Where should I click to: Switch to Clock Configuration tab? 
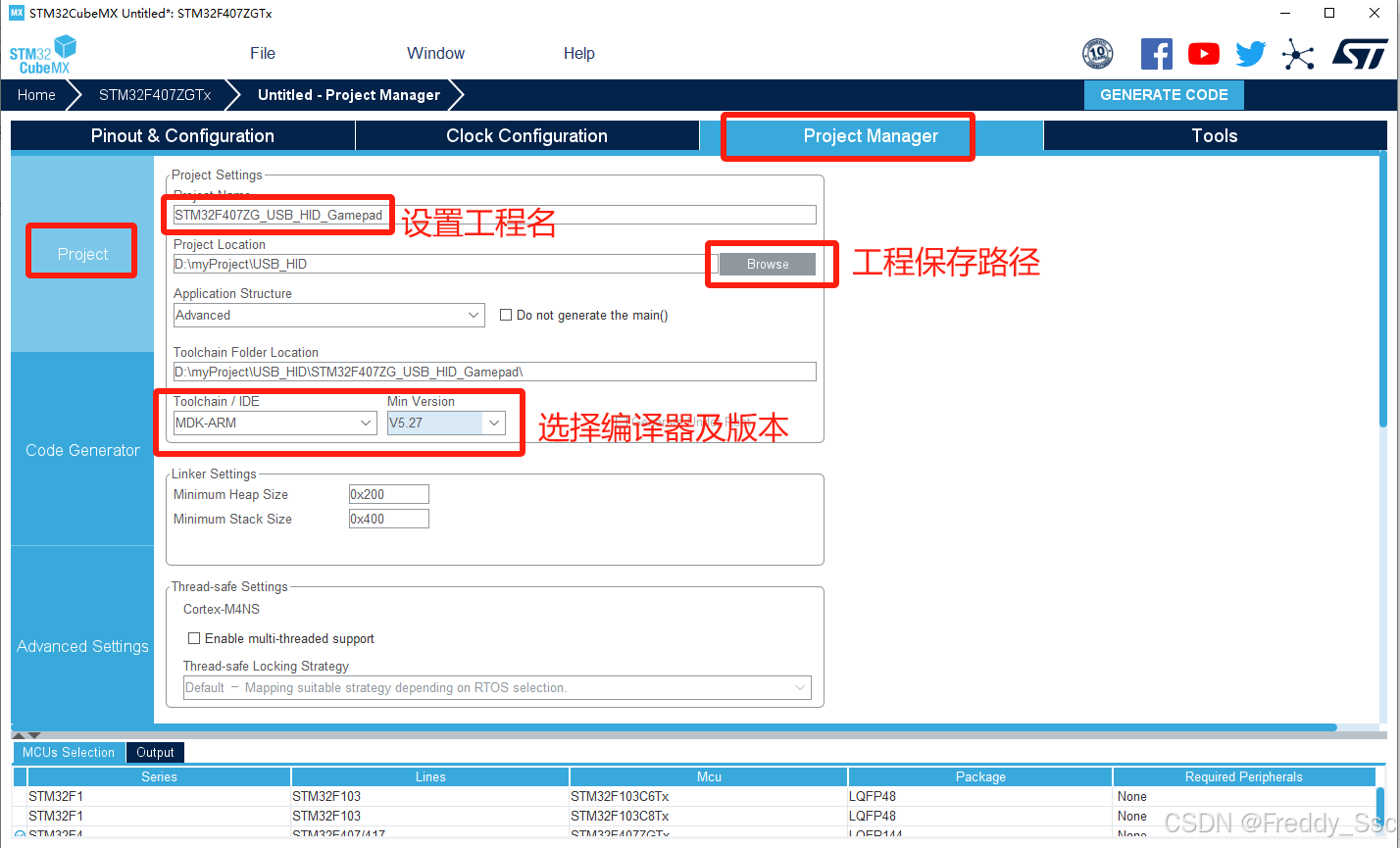527,136
